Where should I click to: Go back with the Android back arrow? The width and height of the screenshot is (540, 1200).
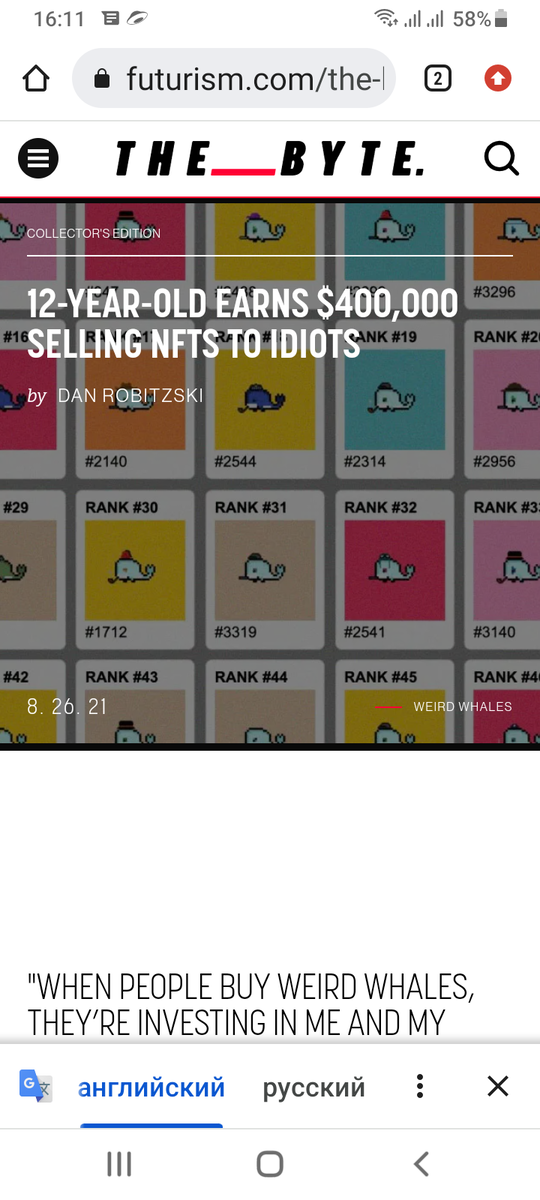pyautogui.click(x=421, y=1163)
